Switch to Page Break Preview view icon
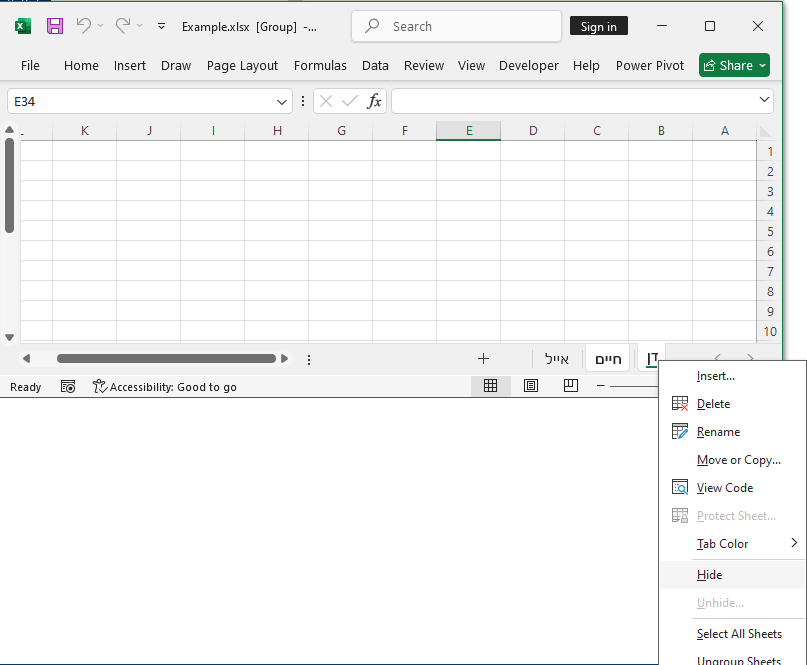 570,386
